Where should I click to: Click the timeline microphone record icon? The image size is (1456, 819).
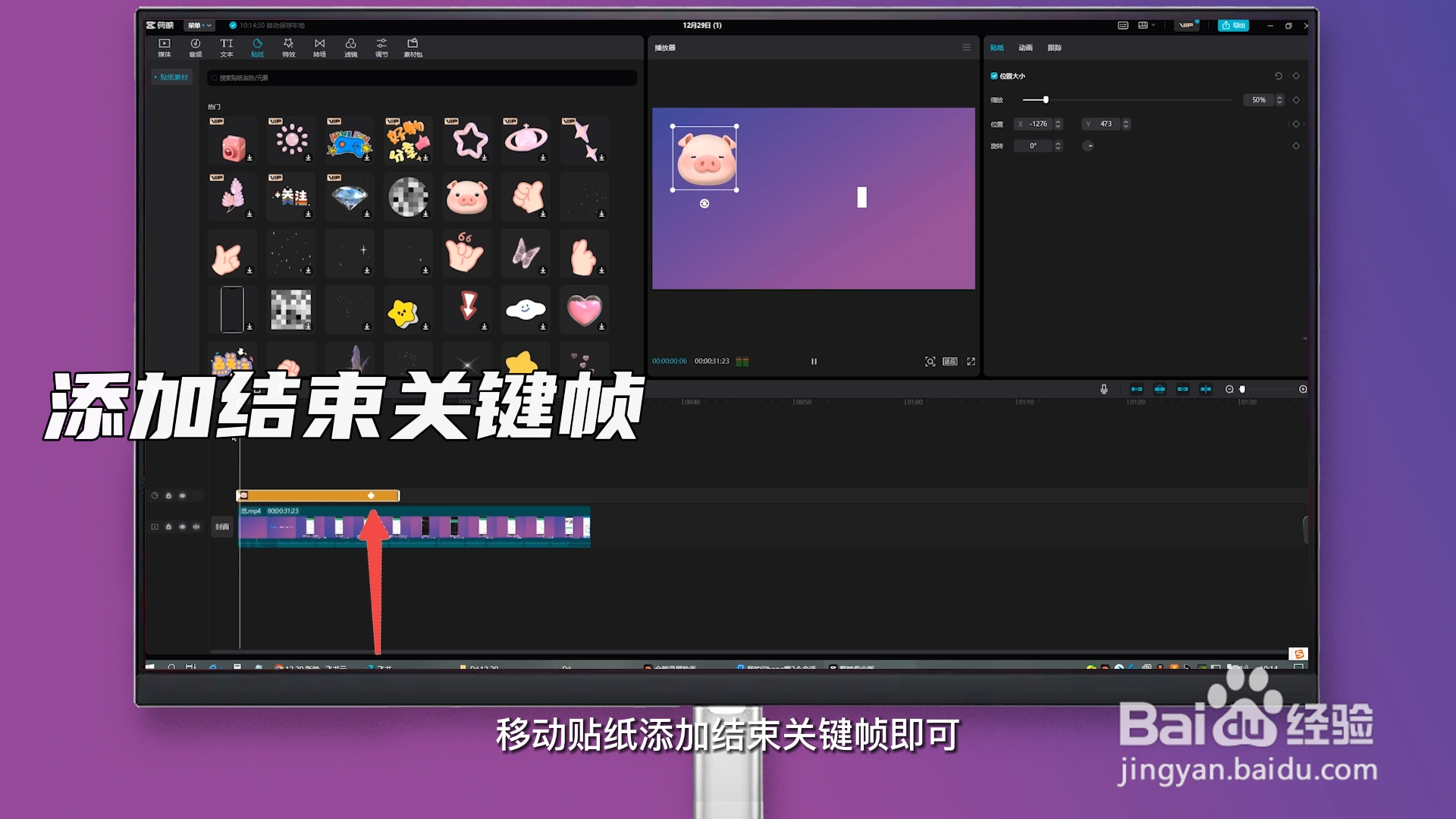1104,389
